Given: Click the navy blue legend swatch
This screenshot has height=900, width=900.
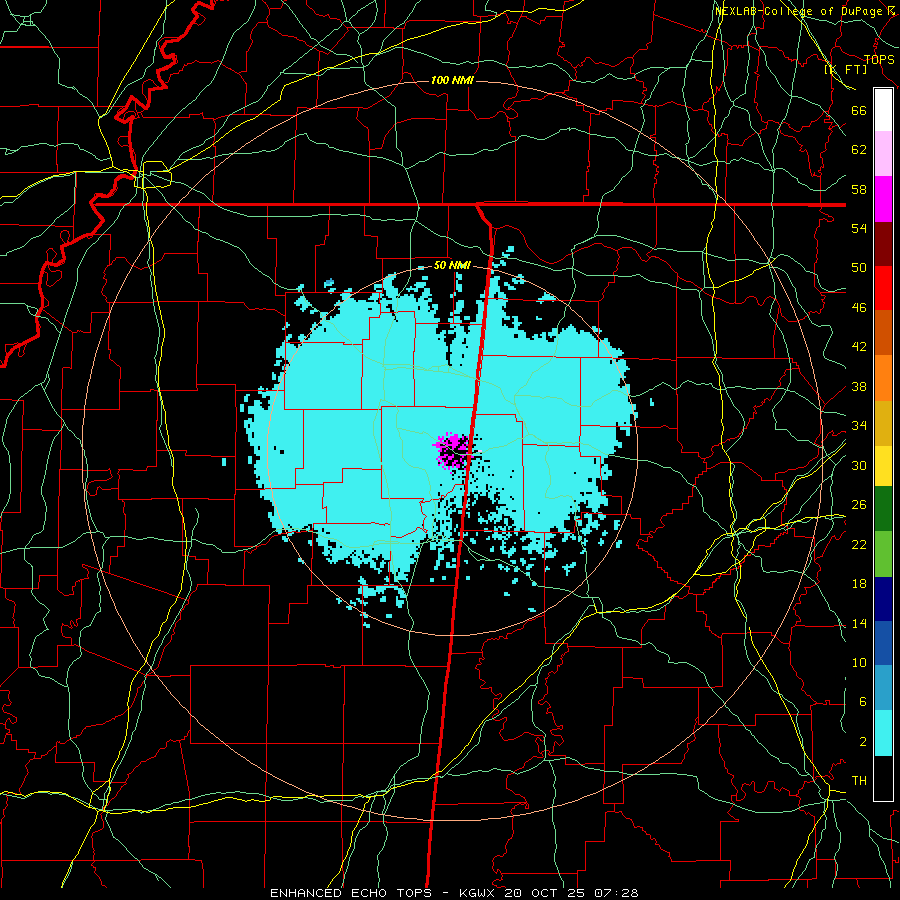Looking at the screenshot, I should click(883, 599).
